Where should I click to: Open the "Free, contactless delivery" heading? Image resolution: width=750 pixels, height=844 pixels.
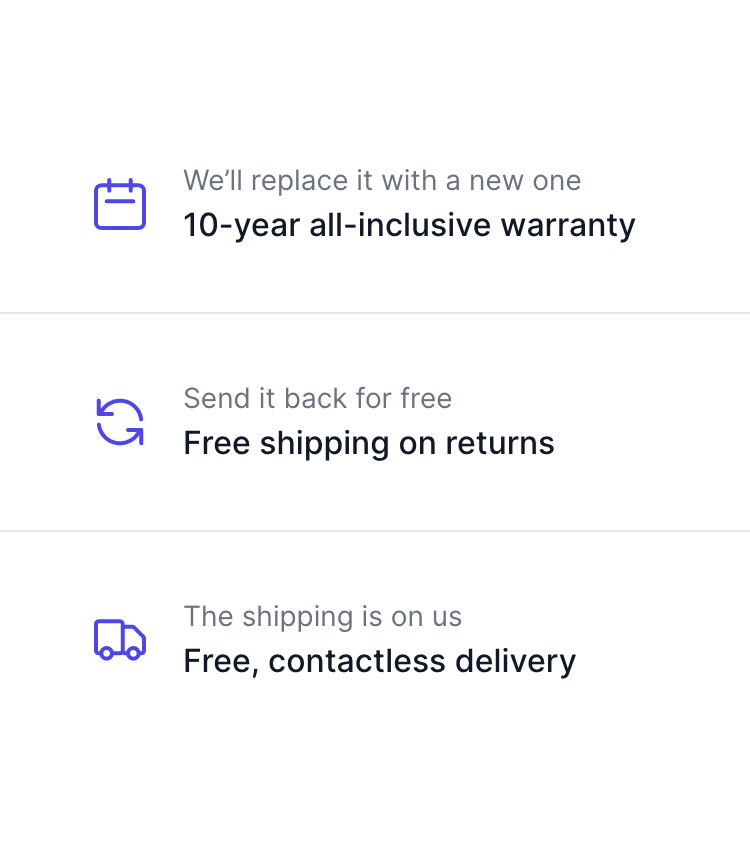380,662
